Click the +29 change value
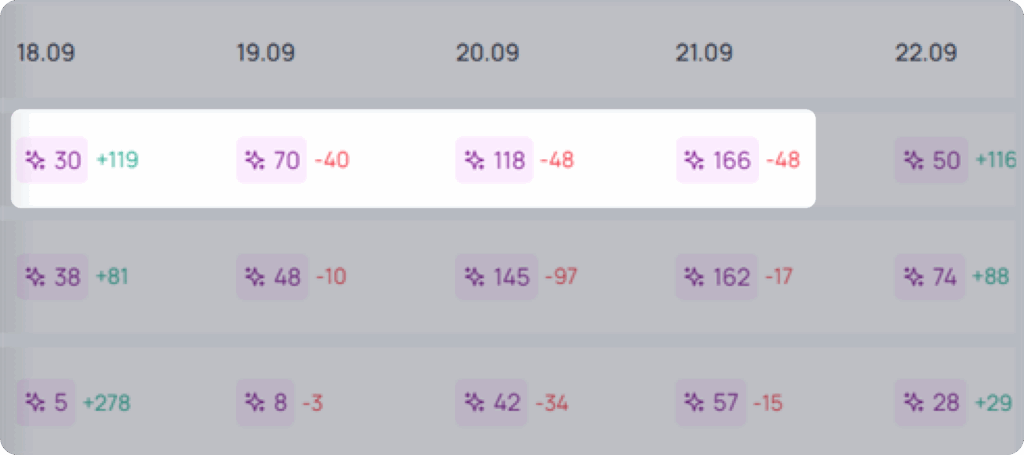This screenshot has height=455, width=1024. point(993,403)
